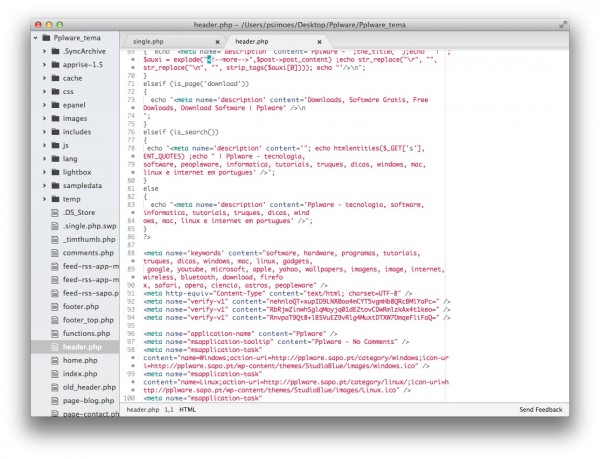Click the .SyncArchive folder icon

coord(55,51)
